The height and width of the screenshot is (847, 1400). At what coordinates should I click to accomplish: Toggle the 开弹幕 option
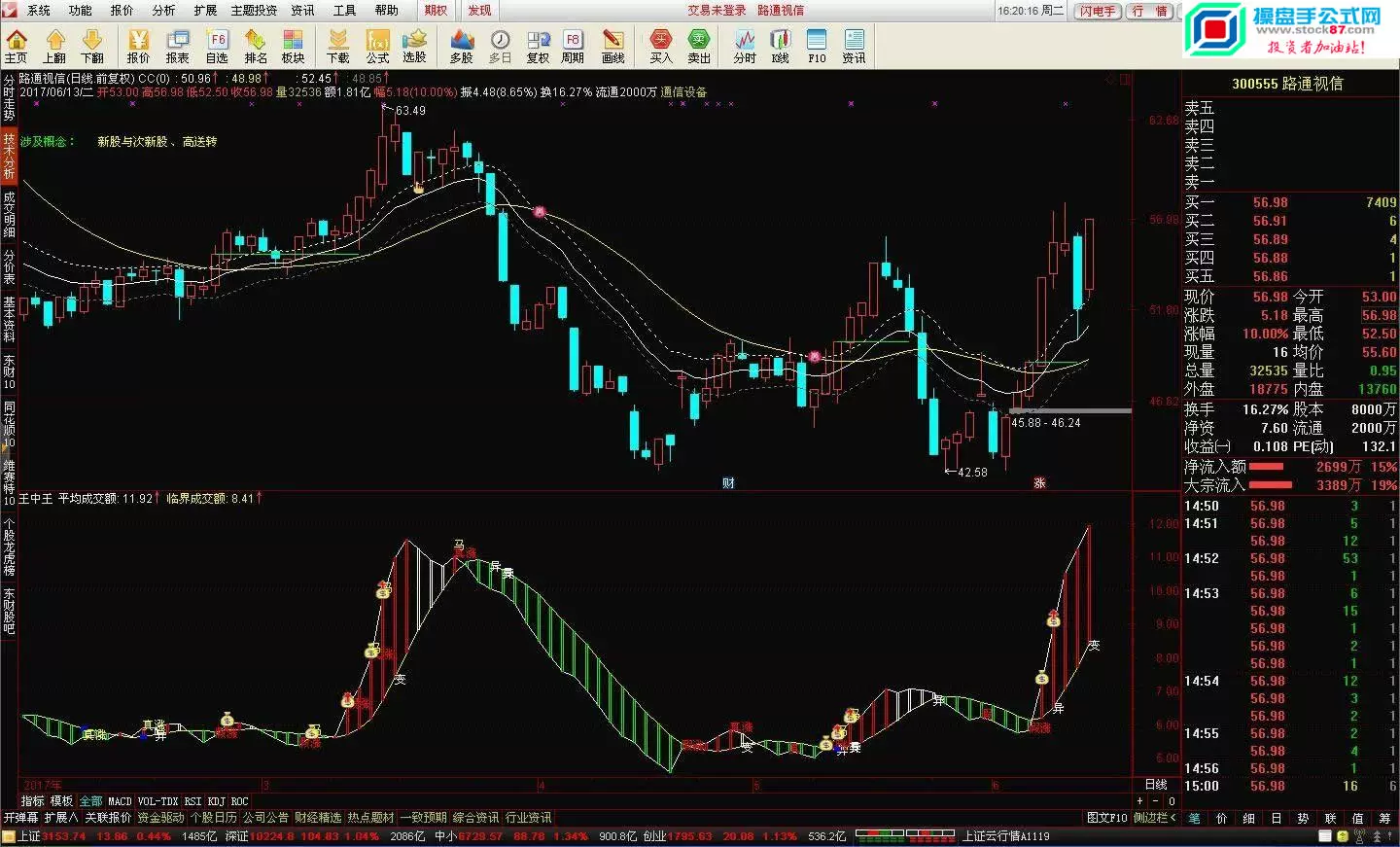click(x=20, y=818)
